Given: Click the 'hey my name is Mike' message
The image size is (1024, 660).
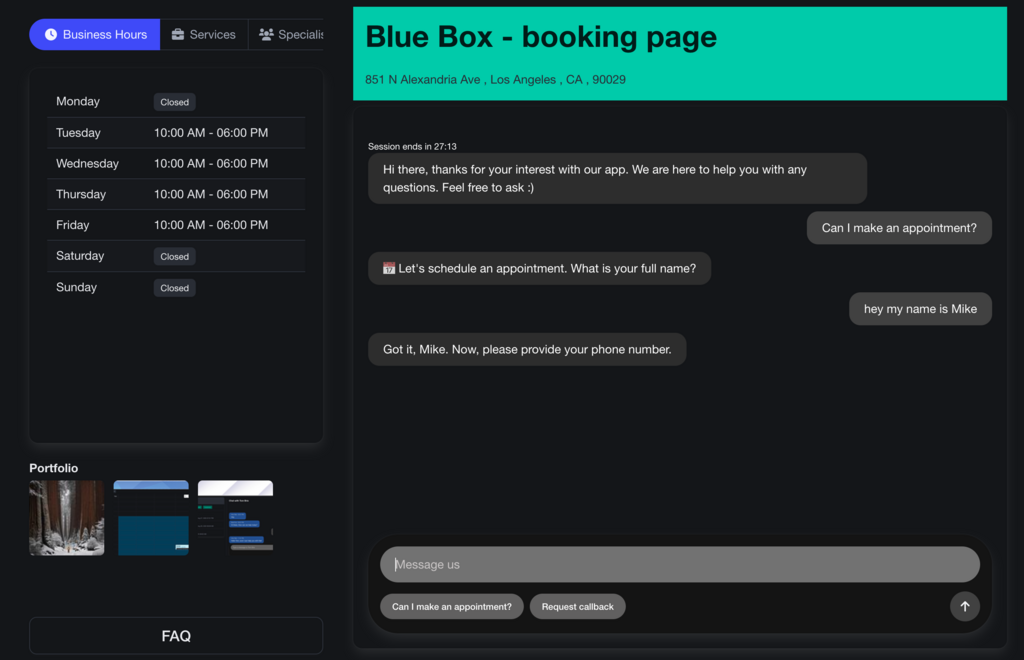Looking at the screenshot, I should tap(920, 309).
